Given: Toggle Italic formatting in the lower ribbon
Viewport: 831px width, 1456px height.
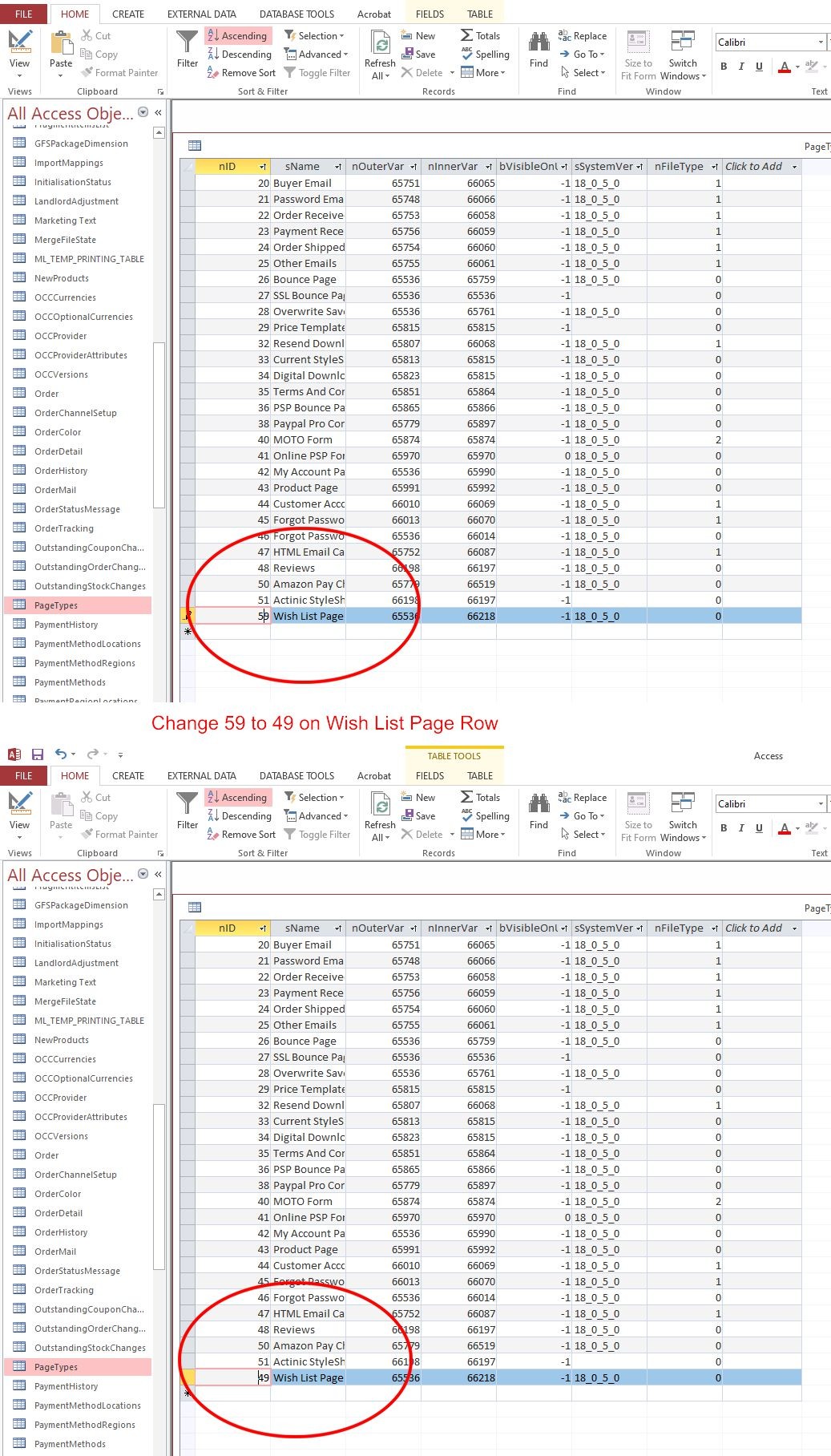Looking at the screenshot, I should point(741,828).
